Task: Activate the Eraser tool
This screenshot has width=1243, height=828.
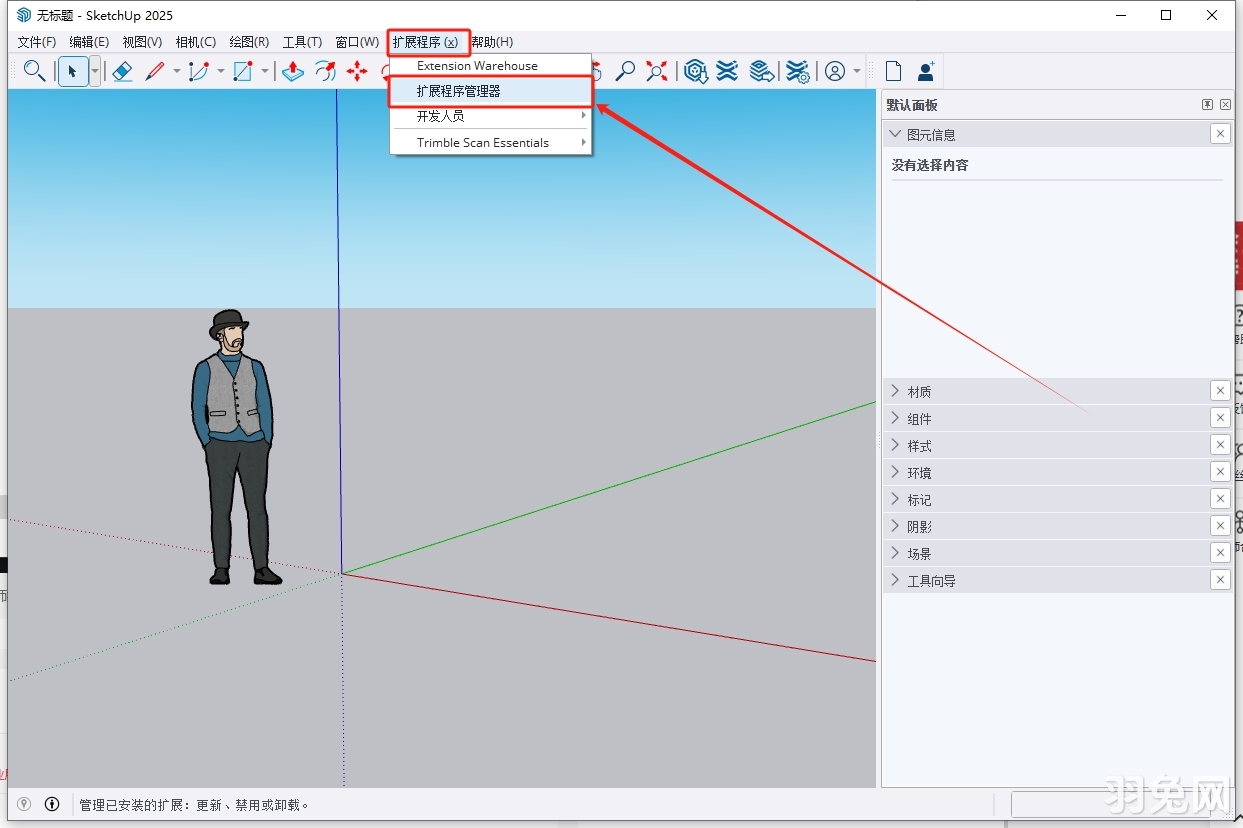Action: pyautogui.click(x=122, y=71)
